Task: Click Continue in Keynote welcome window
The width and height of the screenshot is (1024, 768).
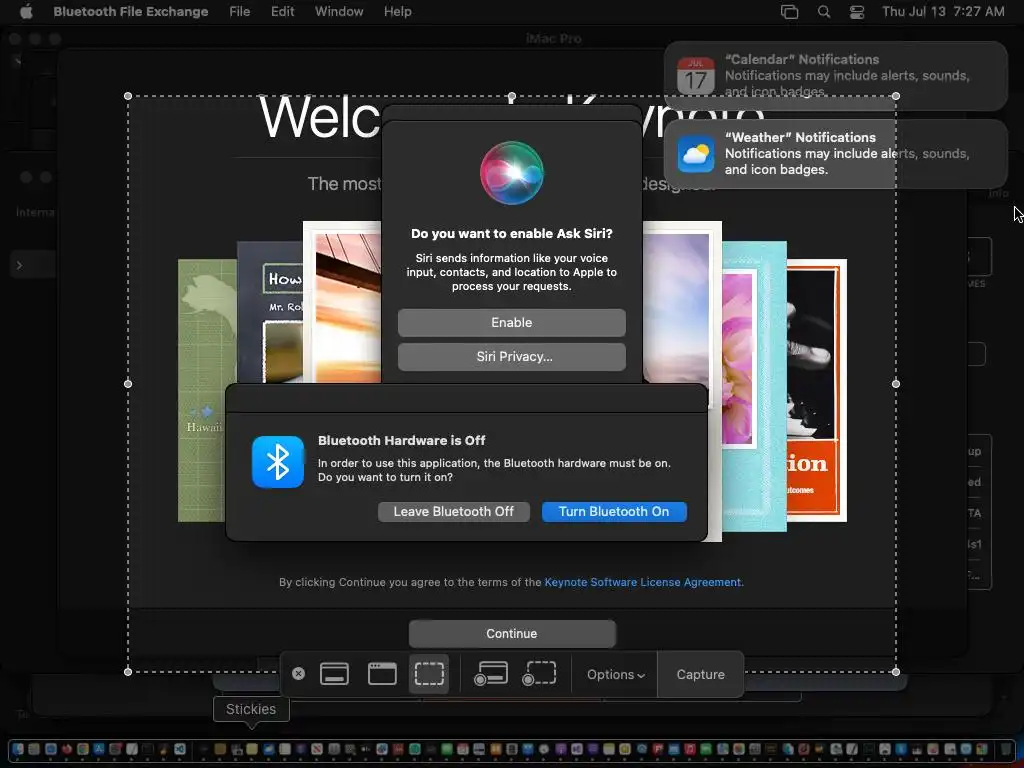Action: [x=511, y=633]
